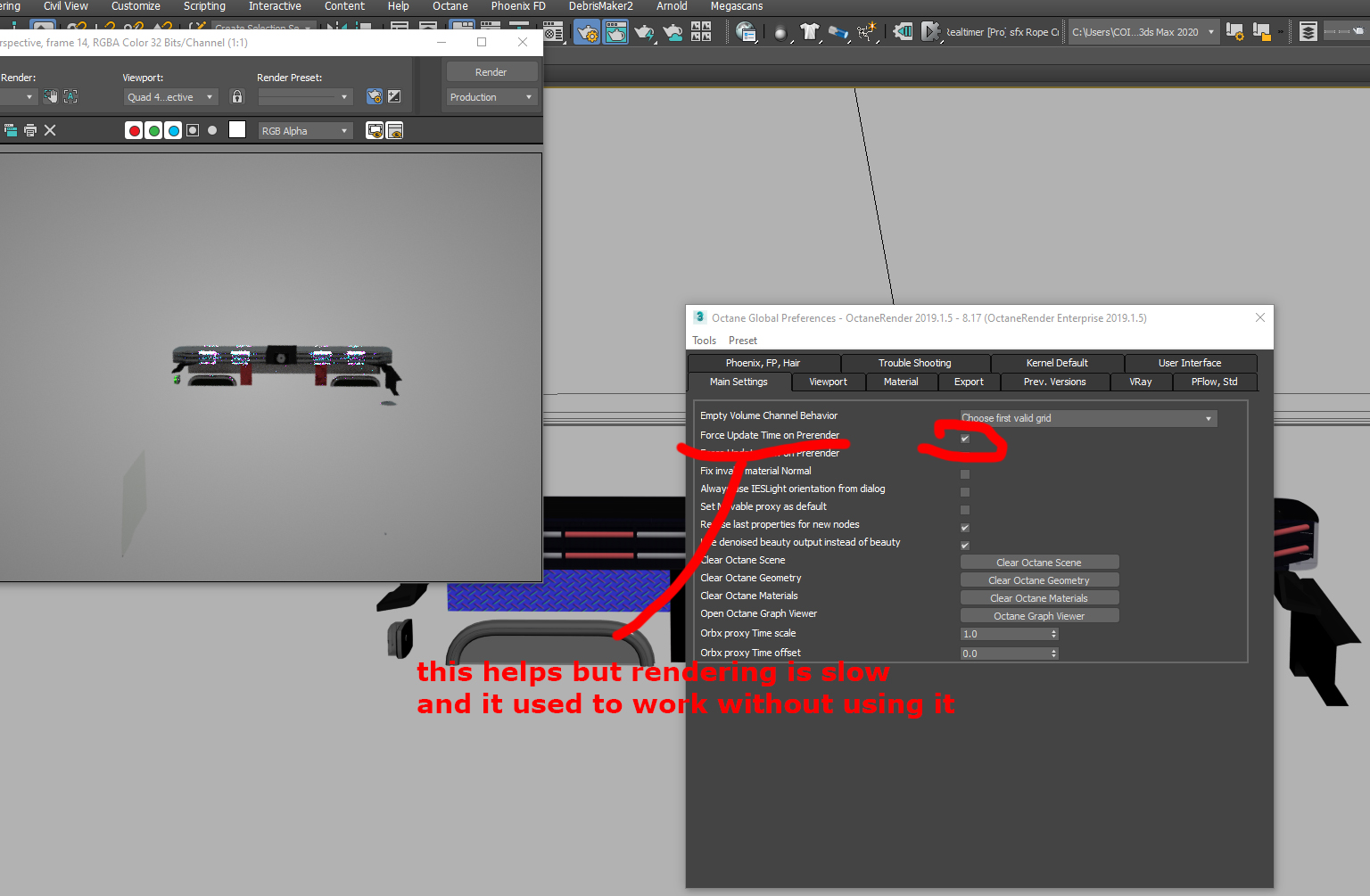Click the Render button in frame window
Screen dimensions: 1370x896
click(491, 72)
